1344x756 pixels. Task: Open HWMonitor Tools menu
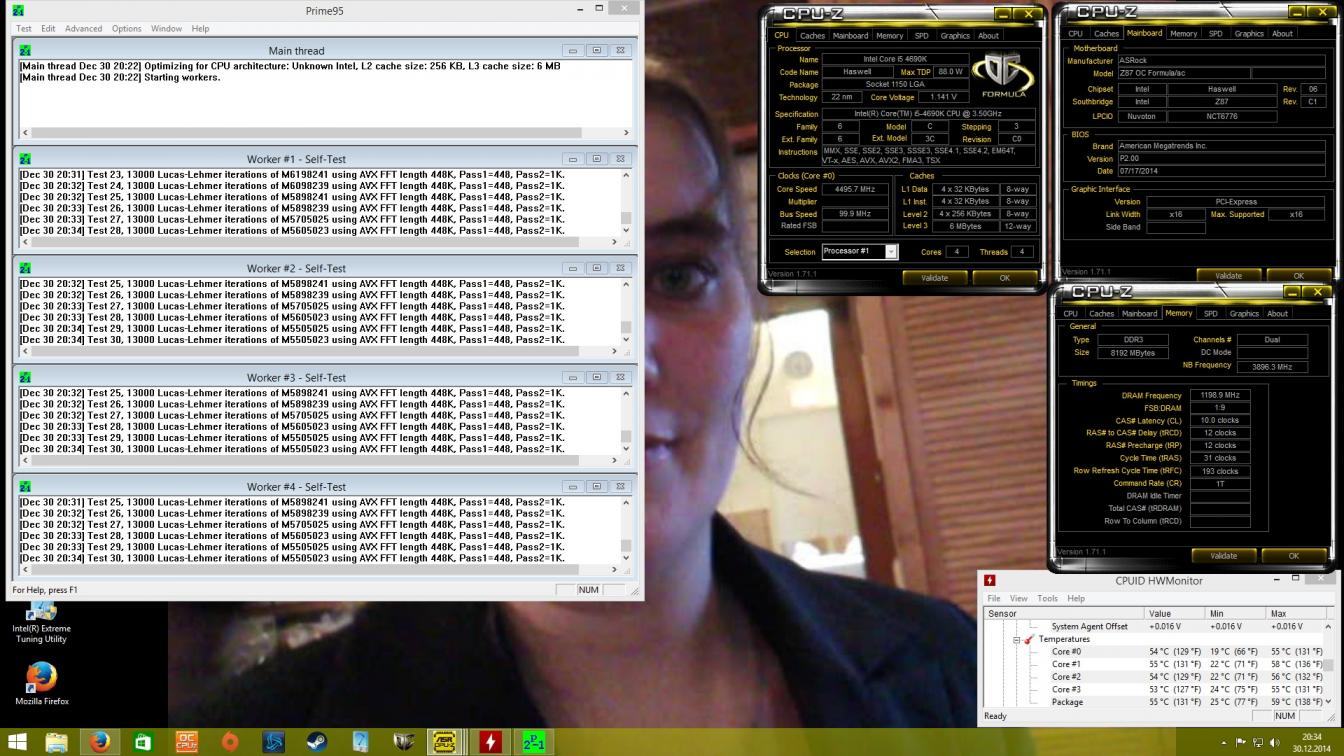tap(1047, 598)
